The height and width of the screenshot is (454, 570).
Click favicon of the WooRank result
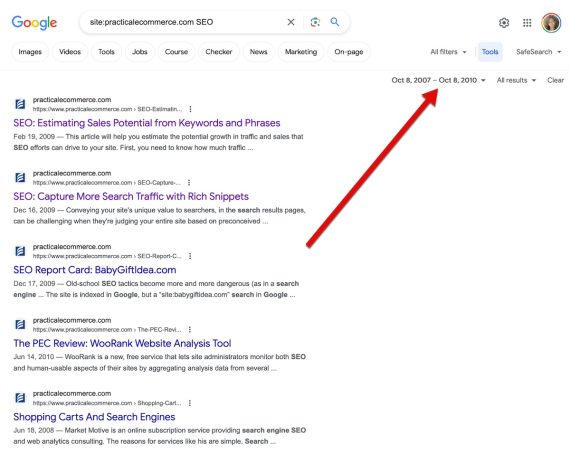(20, 325)
